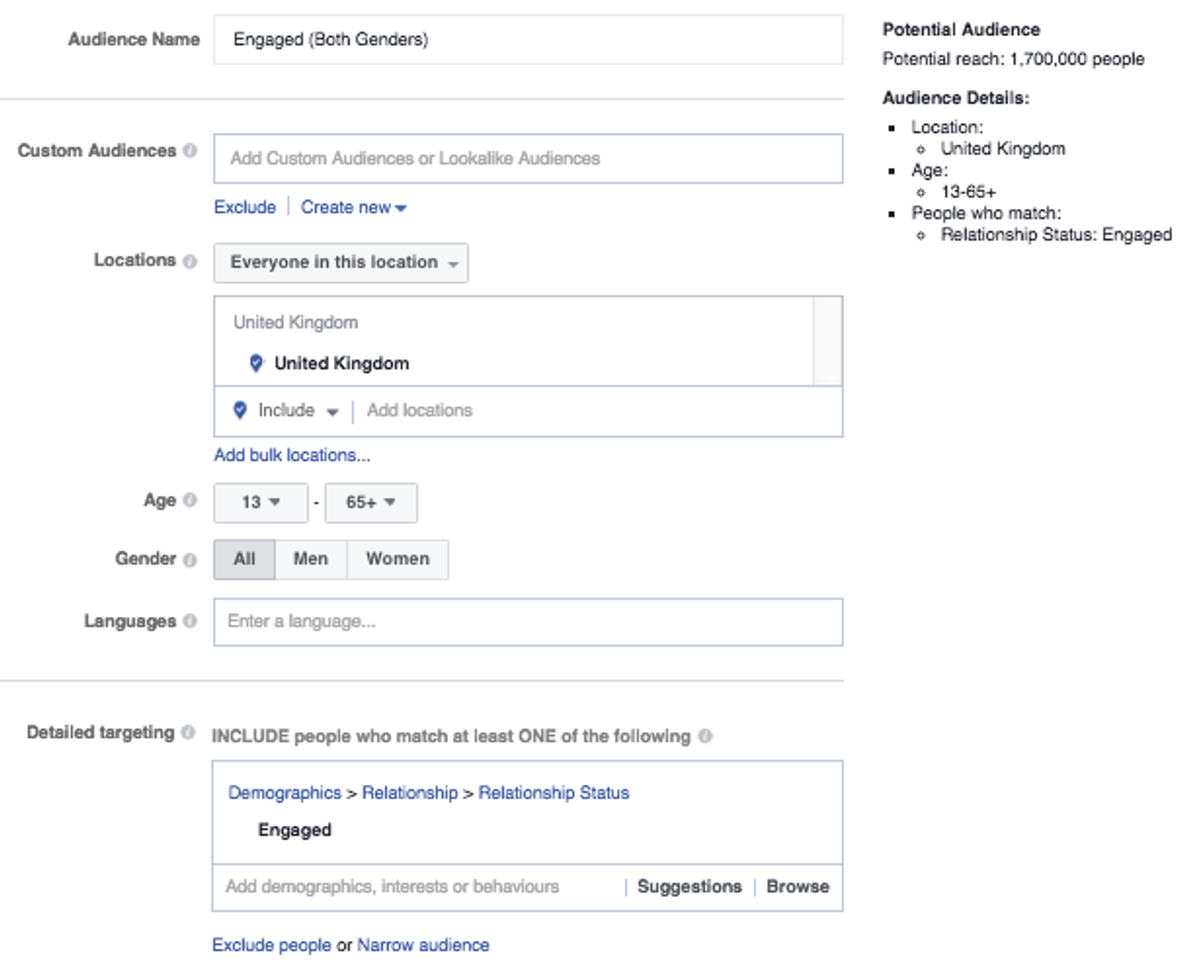The height and width of the screenshot is (976, 1200).
Task: Click the Add locations field
Action: [x=600, y=411]
